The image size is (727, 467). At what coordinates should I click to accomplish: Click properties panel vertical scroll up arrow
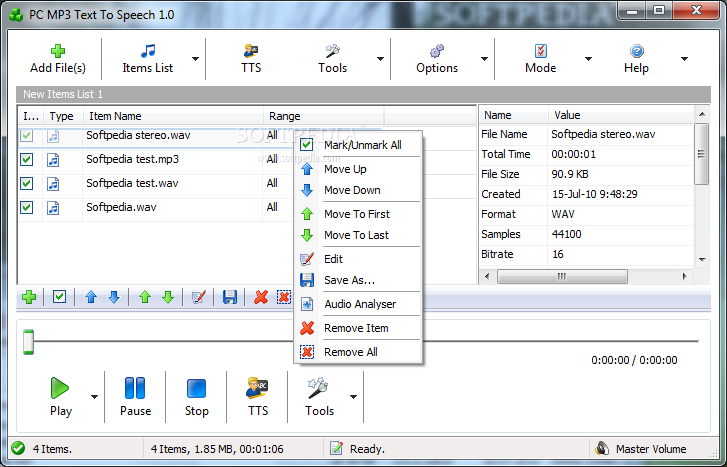[702, 114]
